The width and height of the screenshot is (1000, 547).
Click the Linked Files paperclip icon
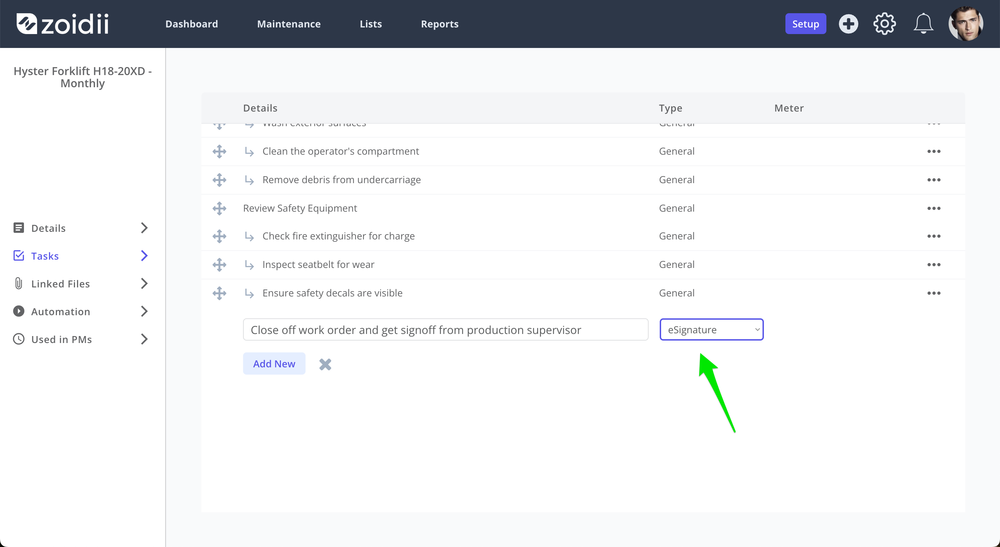pyautogui.click(x=18, y=283)
